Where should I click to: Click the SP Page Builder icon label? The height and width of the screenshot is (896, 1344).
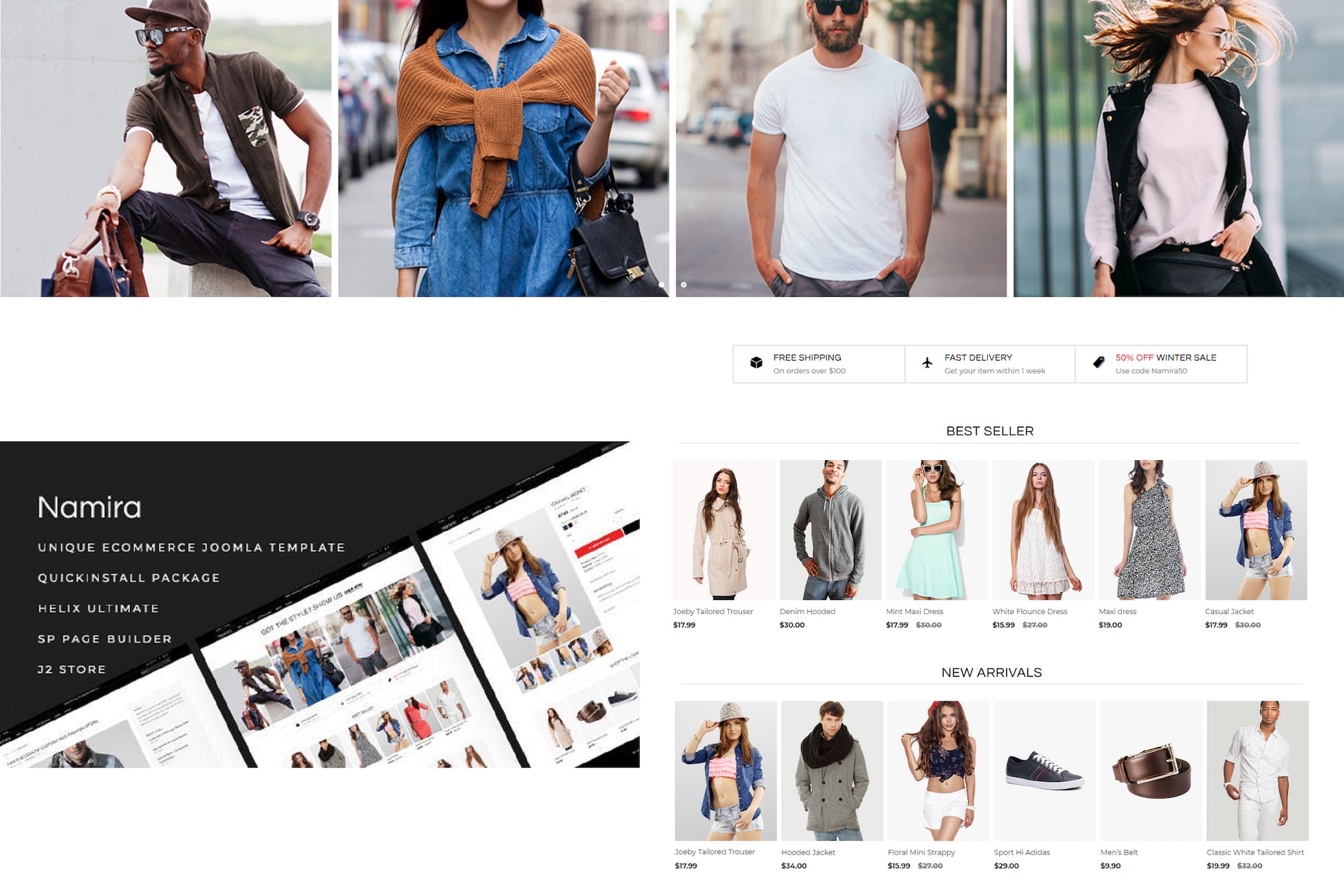pos(108,638)
